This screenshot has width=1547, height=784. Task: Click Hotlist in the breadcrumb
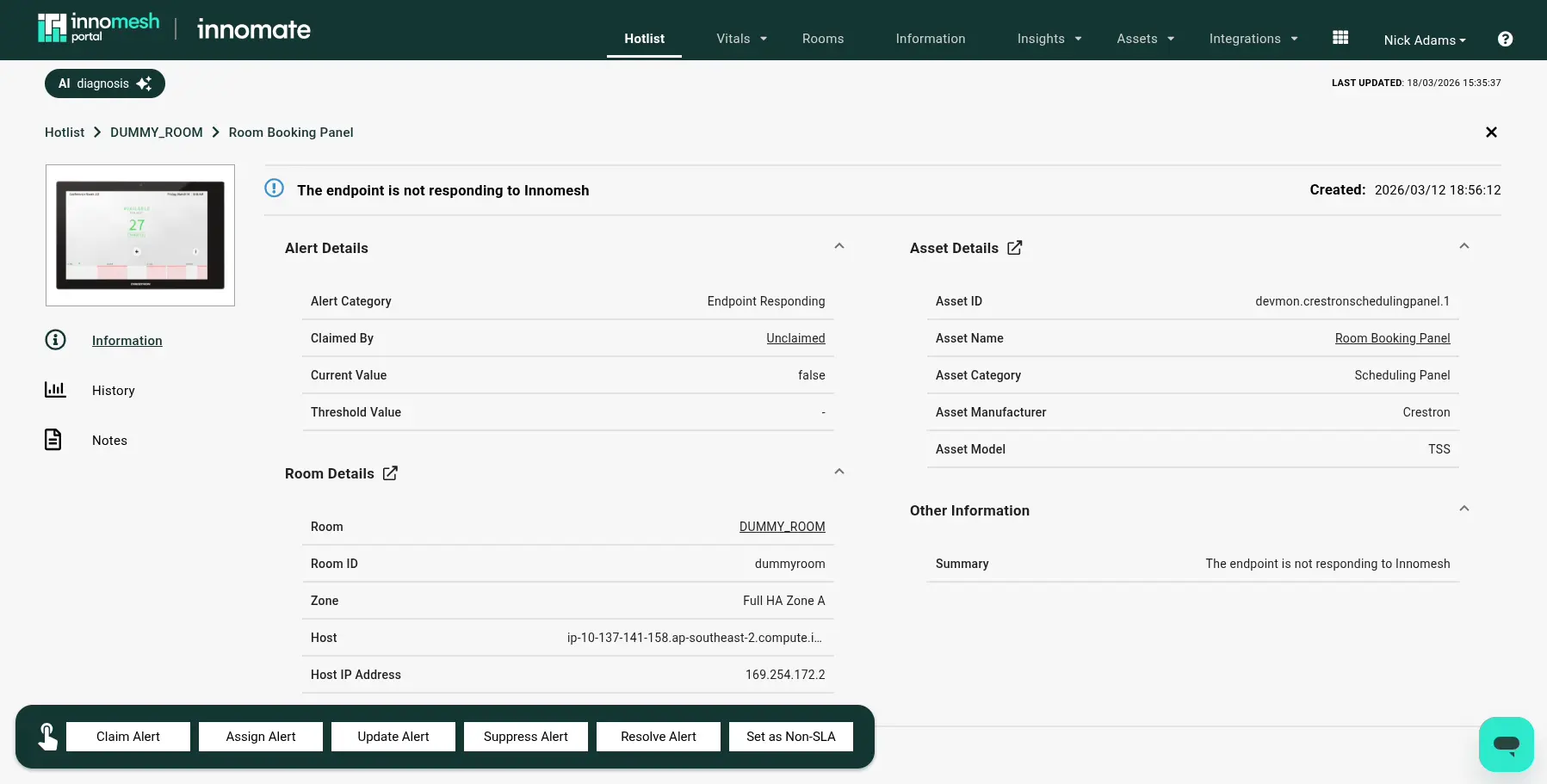tap(65, 133)
